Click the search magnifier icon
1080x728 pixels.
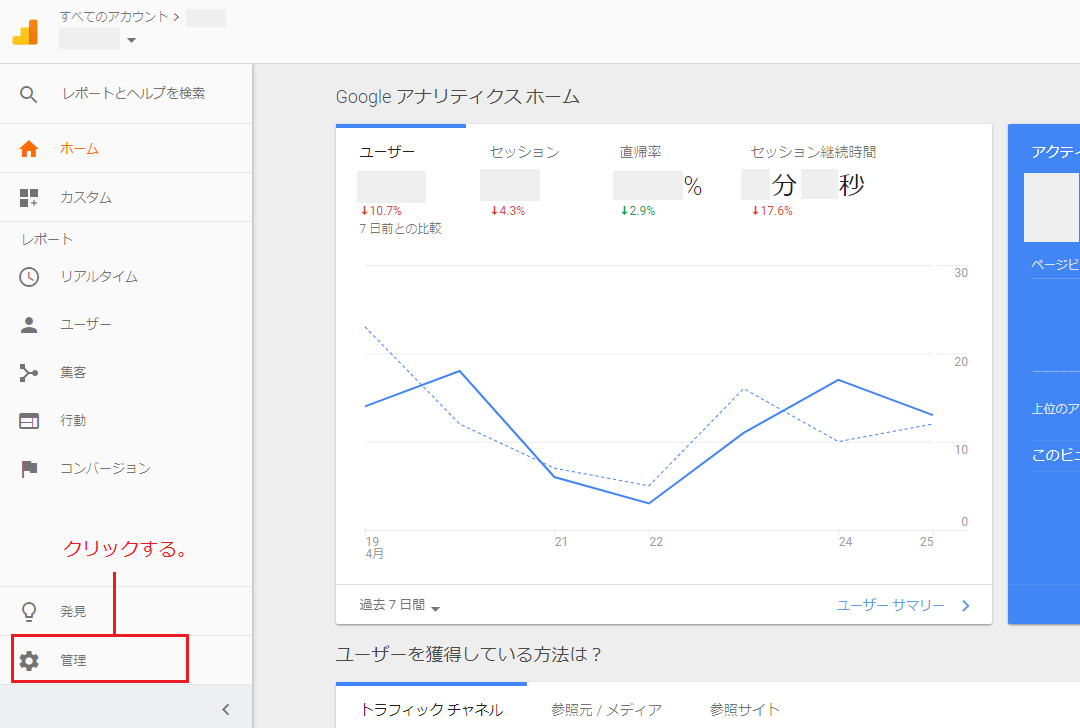pos(28,94)
